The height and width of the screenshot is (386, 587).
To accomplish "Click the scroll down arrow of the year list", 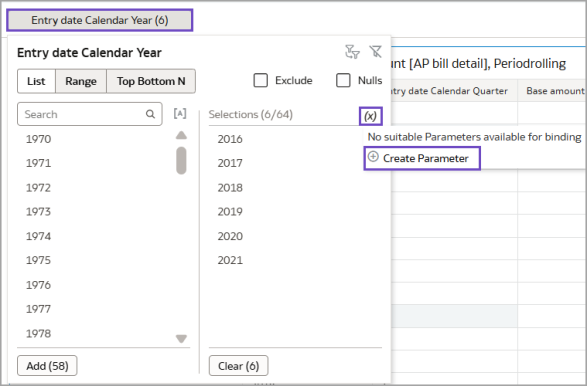I will [181, 339].
